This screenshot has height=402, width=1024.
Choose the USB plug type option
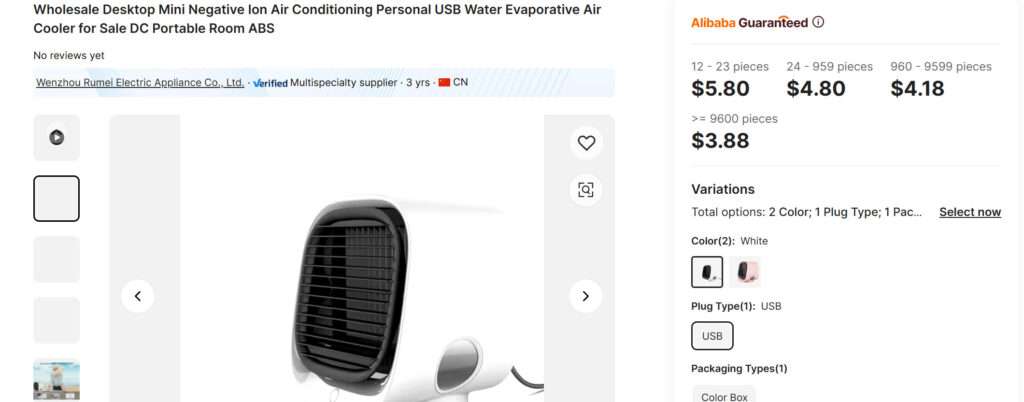click(x=712, y=336)
